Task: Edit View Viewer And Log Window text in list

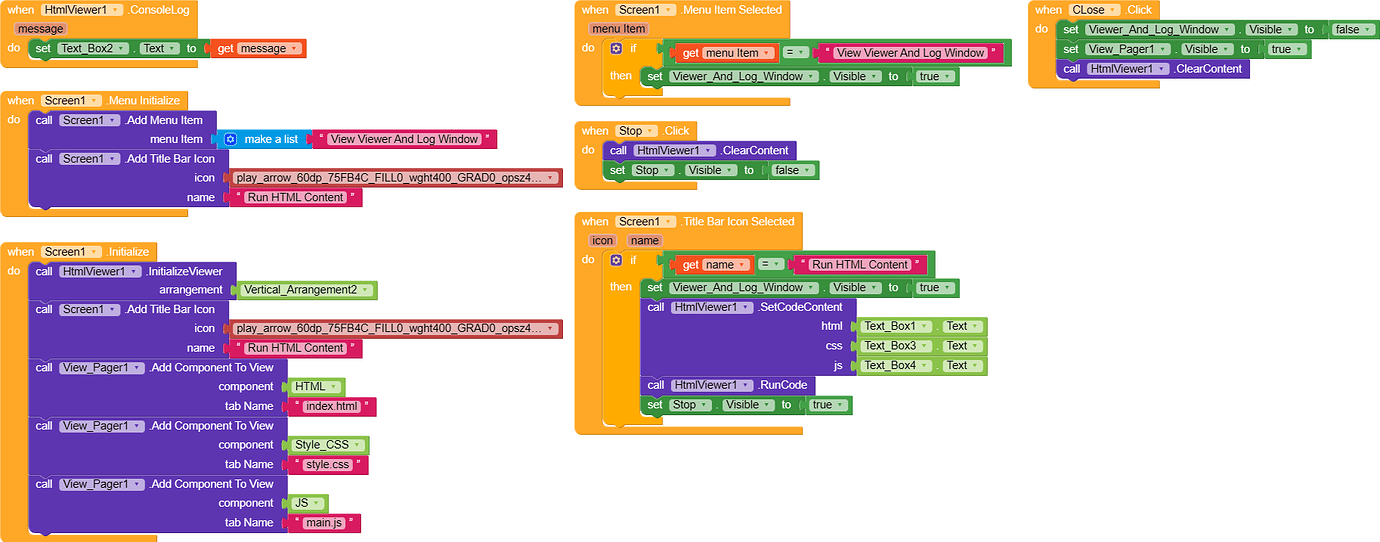Action: tap(404, 139)
